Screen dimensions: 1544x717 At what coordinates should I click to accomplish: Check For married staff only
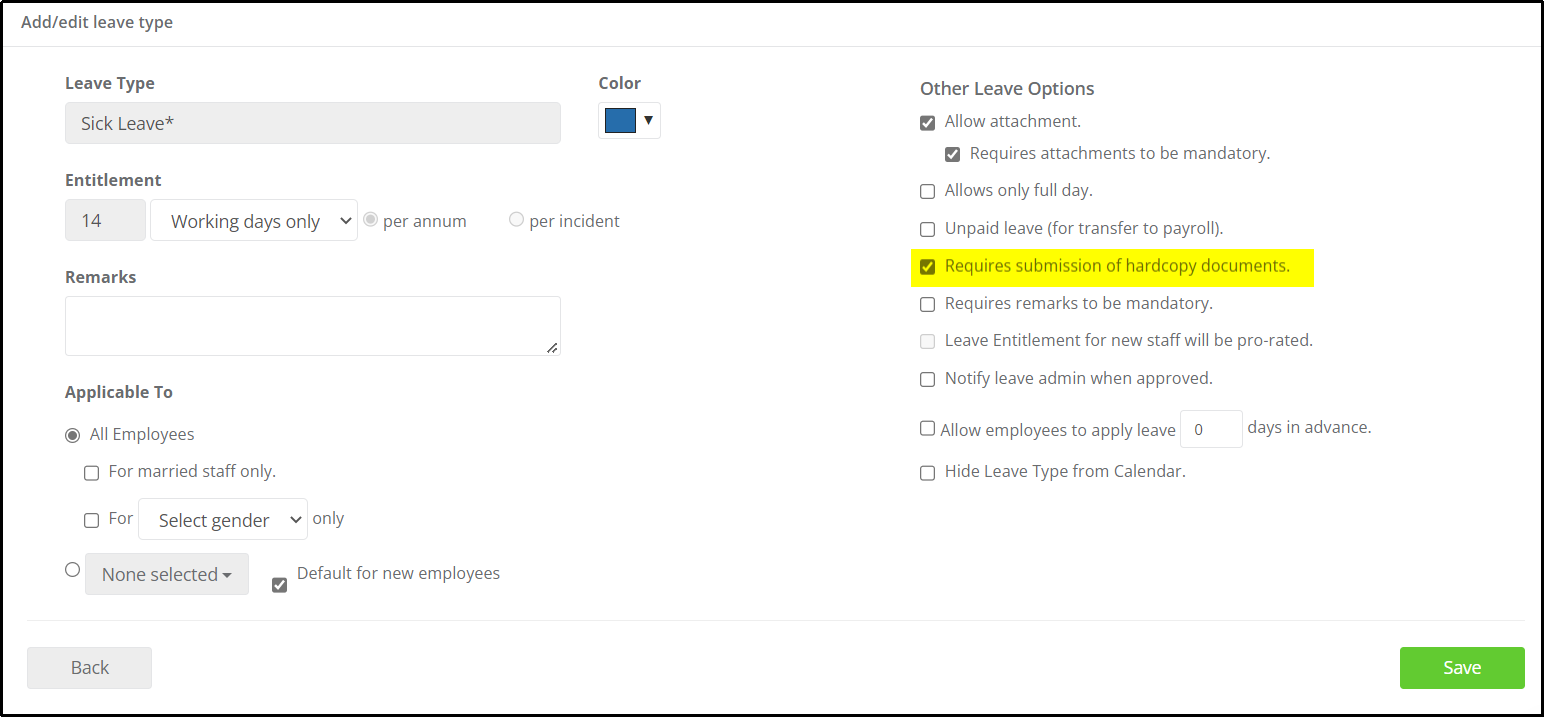[x=91, y=473]
